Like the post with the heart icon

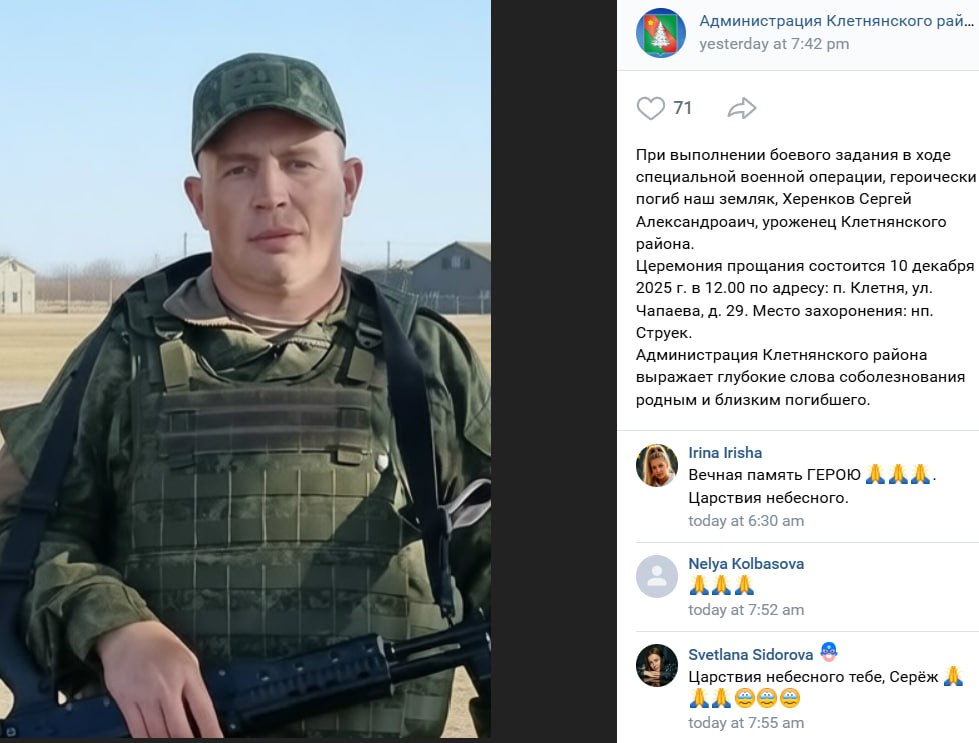click(x=651, y=108)
